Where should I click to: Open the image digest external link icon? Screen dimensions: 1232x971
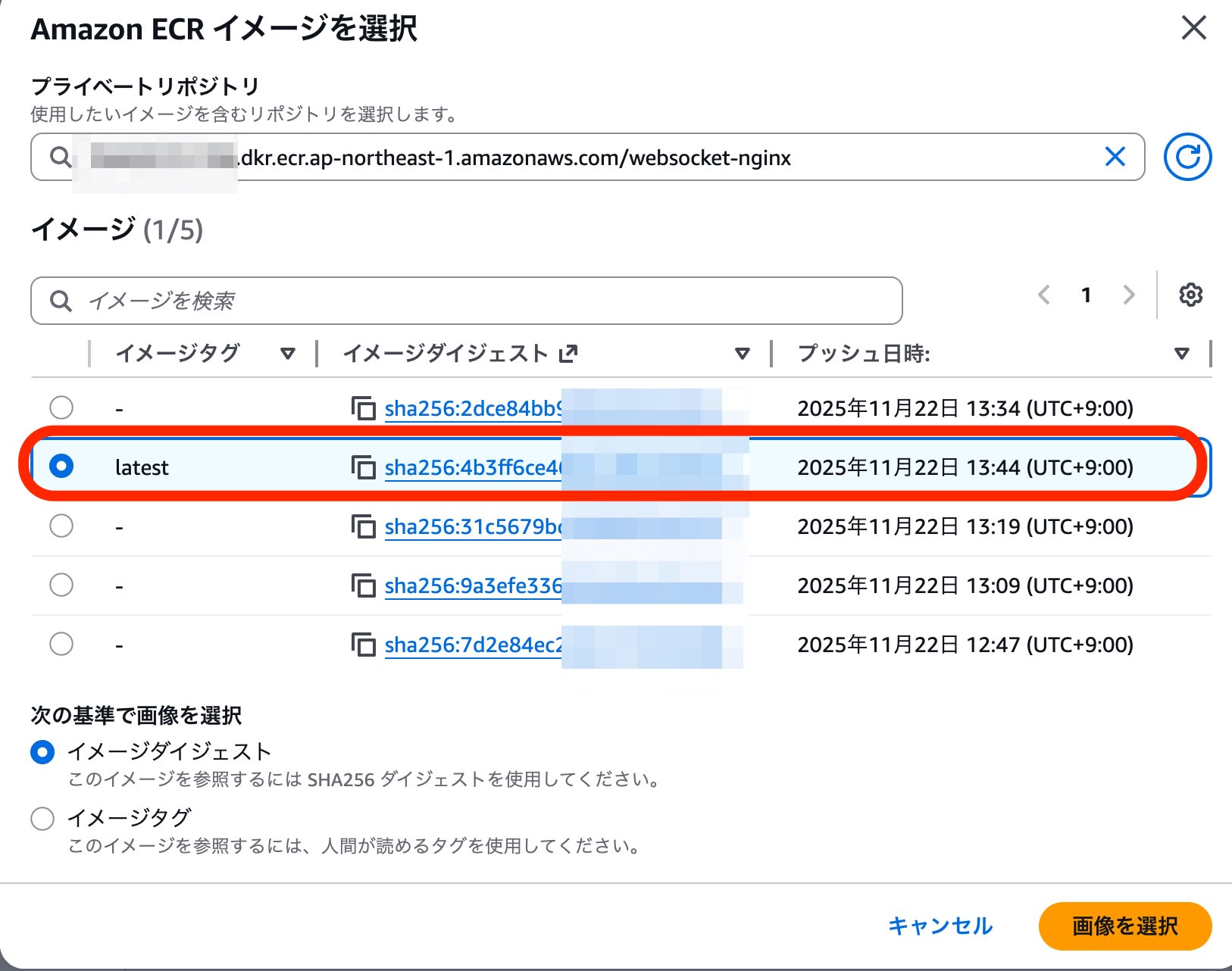[568, 353]
